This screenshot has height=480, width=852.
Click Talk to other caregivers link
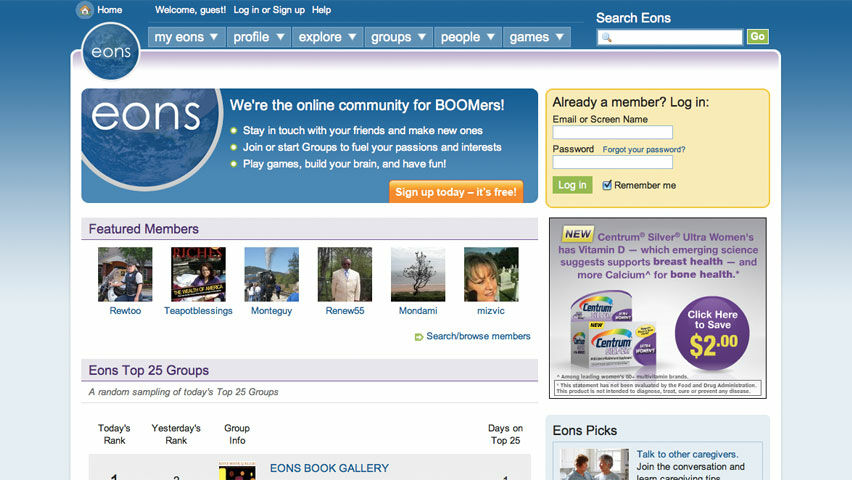click(687, 454)
